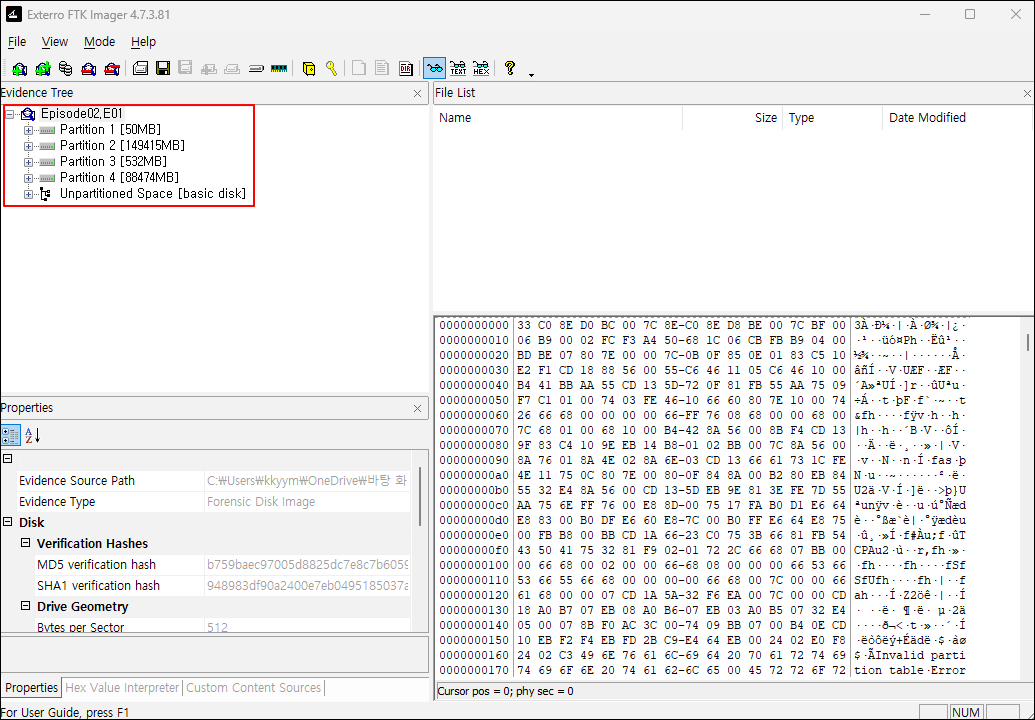Click the Create Disk Image icon
This screenshot has height=720, width=1035.
(x=140, y=68)
